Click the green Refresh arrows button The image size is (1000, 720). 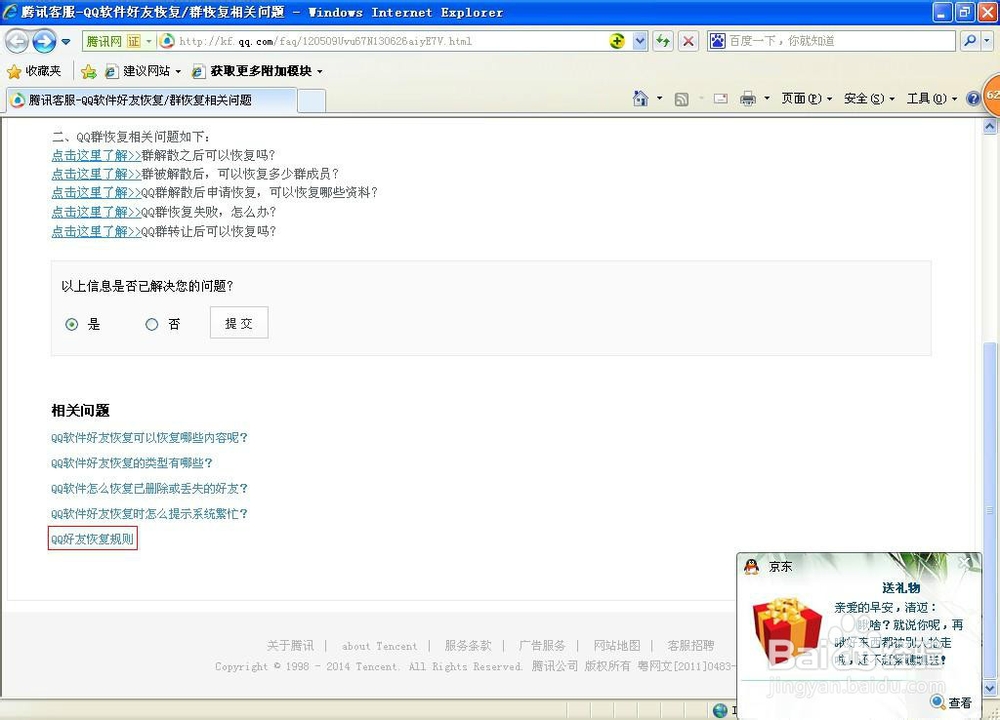pos(663,41)
